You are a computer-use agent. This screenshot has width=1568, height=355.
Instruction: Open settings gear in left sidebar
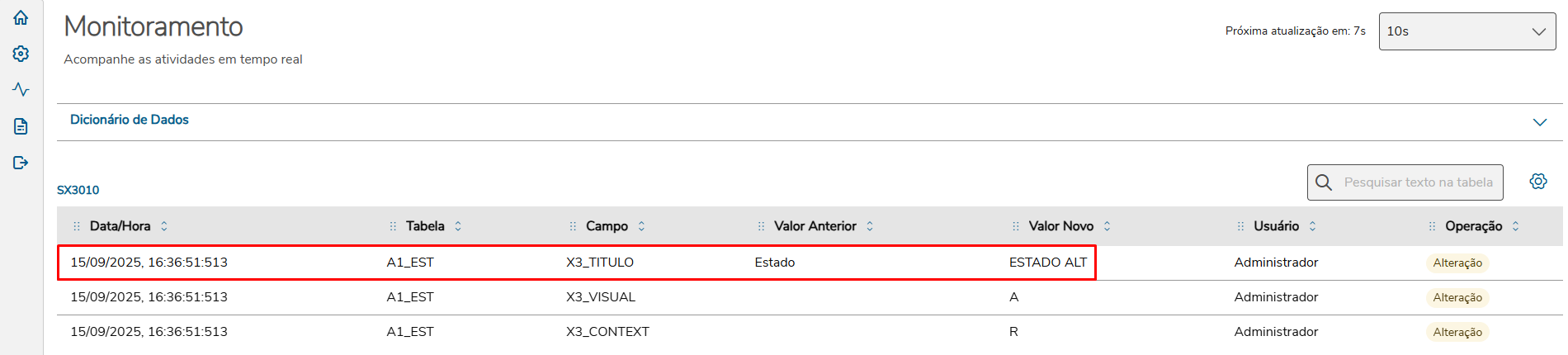(x=21, y=54)
